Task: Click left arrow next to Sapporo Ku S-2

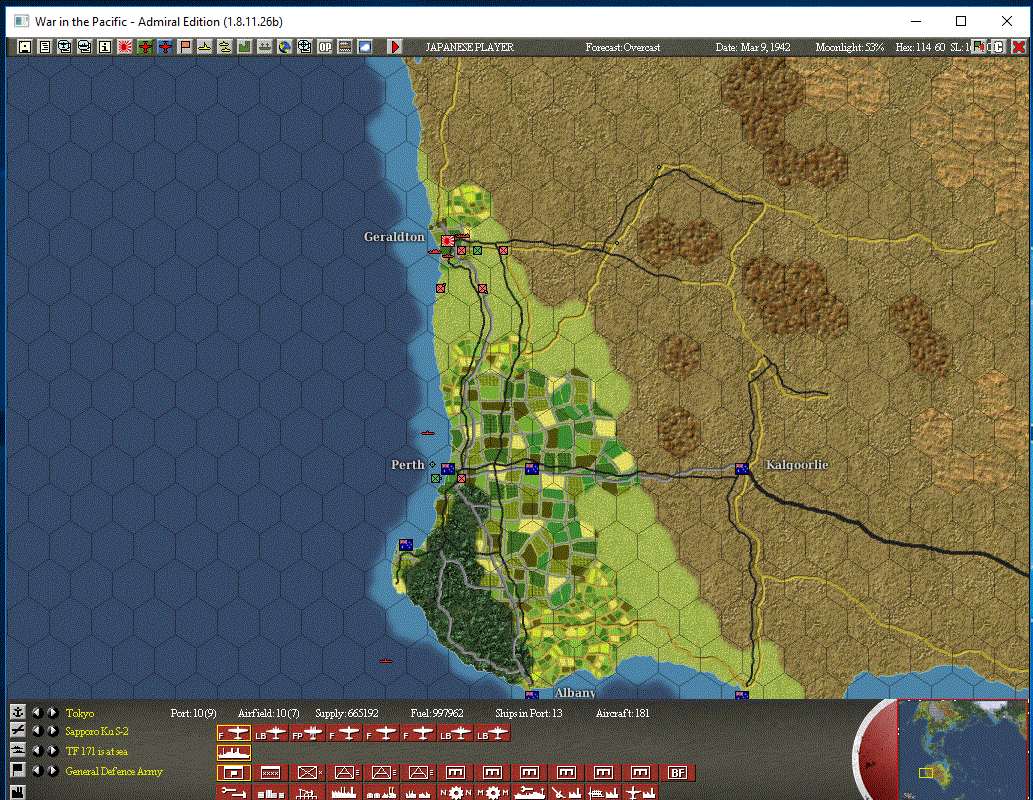Action: (x=38, y=731)
